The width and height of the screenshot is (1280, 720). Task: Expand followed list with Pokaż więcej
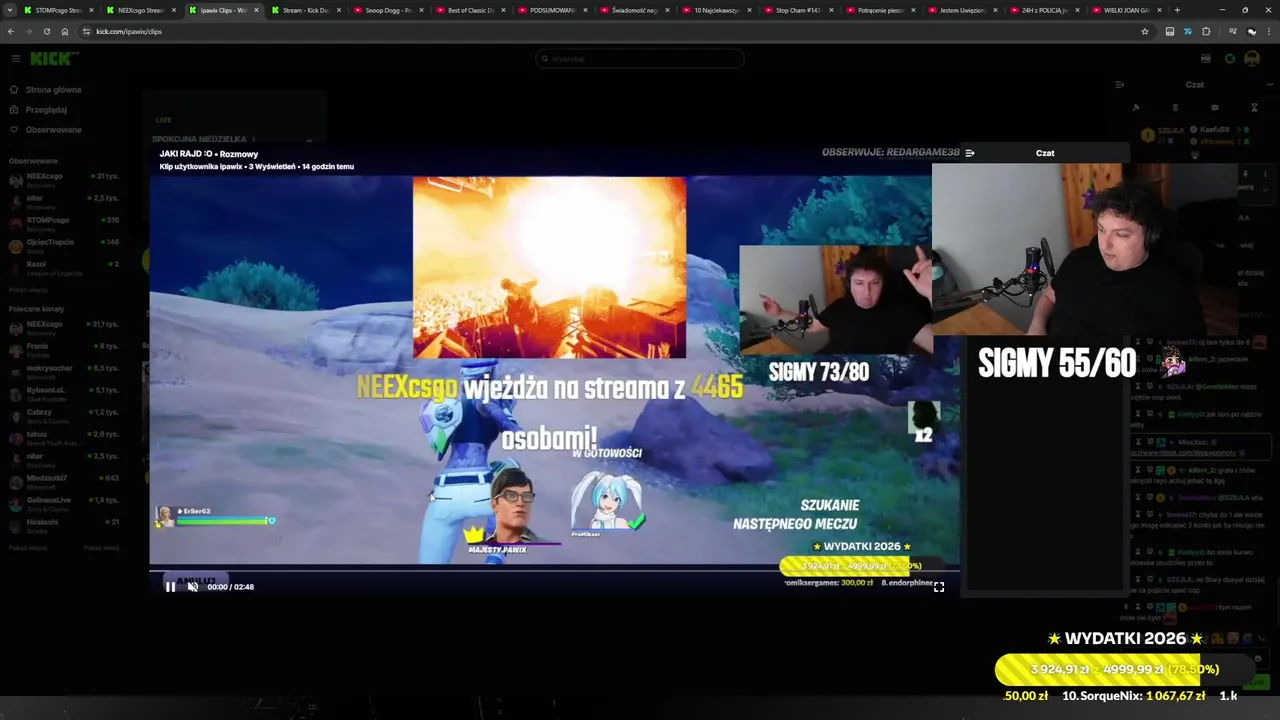click(28, 290)
